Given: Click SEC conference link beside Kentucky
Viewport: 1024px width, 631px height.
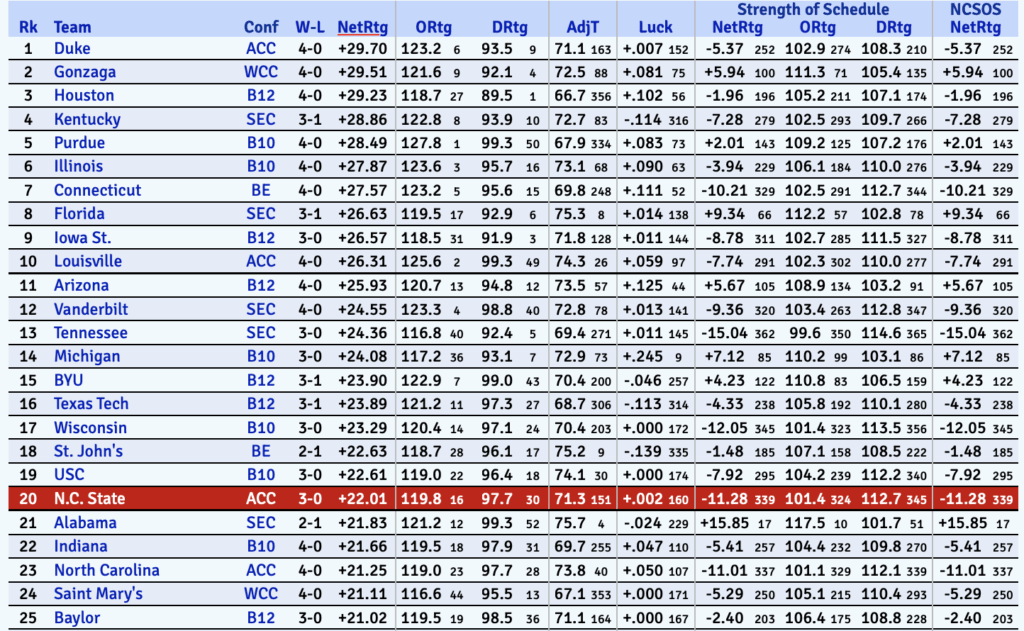Looking at the screenshot, I should click(261, 119).
